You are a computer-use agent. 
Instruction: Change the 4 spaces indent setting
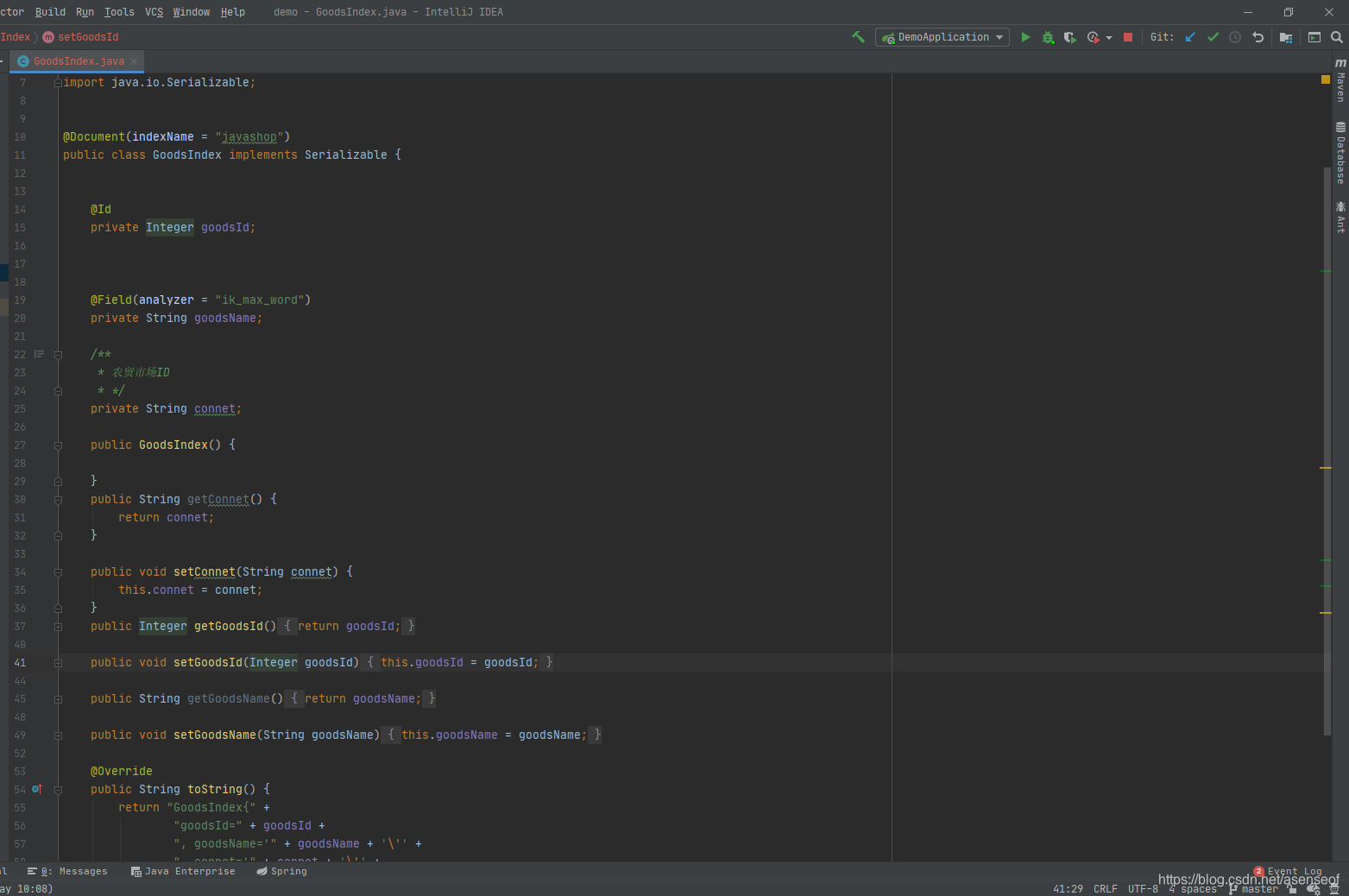pos(1192,889)
